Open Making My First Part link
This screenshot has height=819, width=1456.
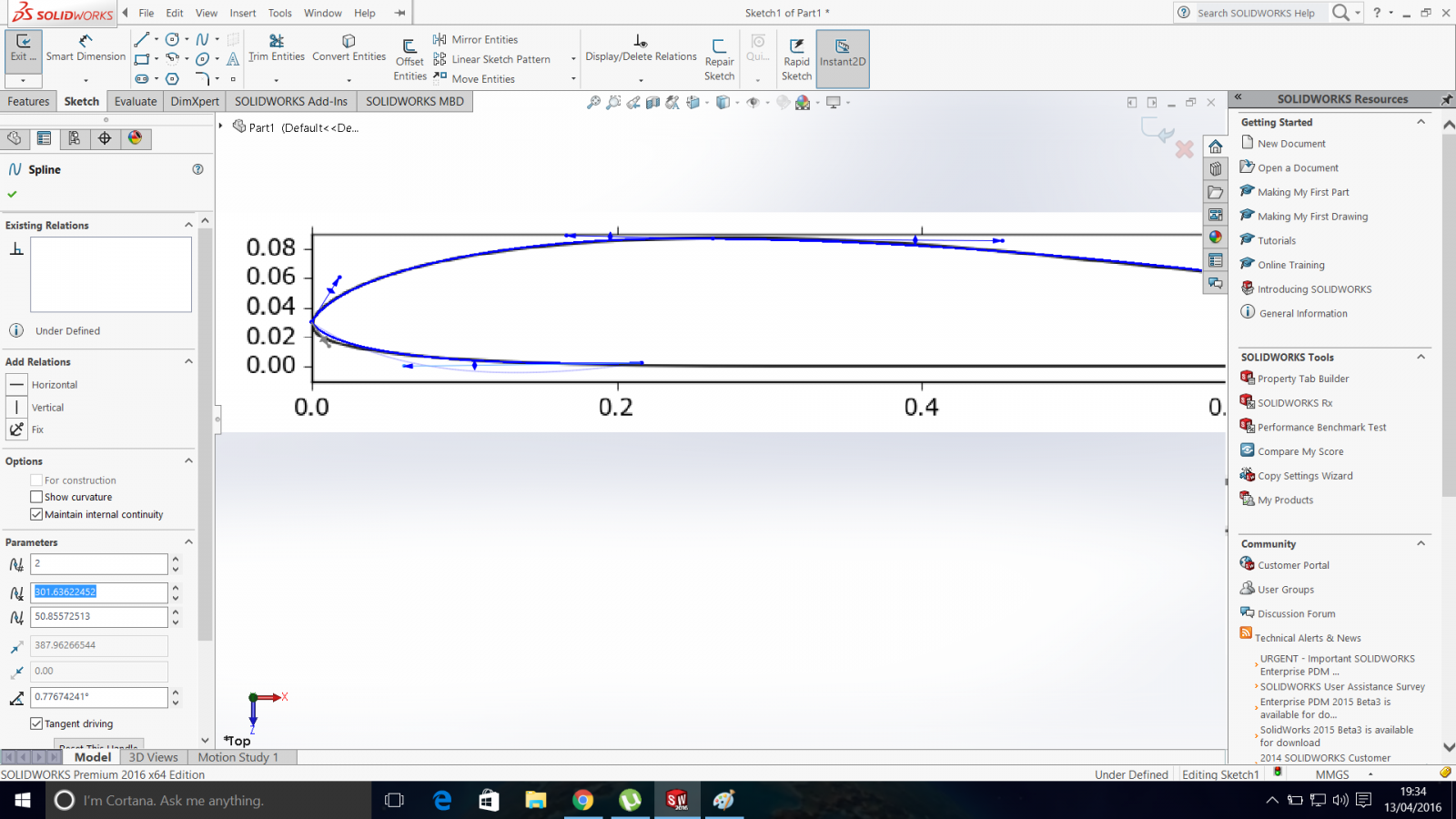[1303, 192]
